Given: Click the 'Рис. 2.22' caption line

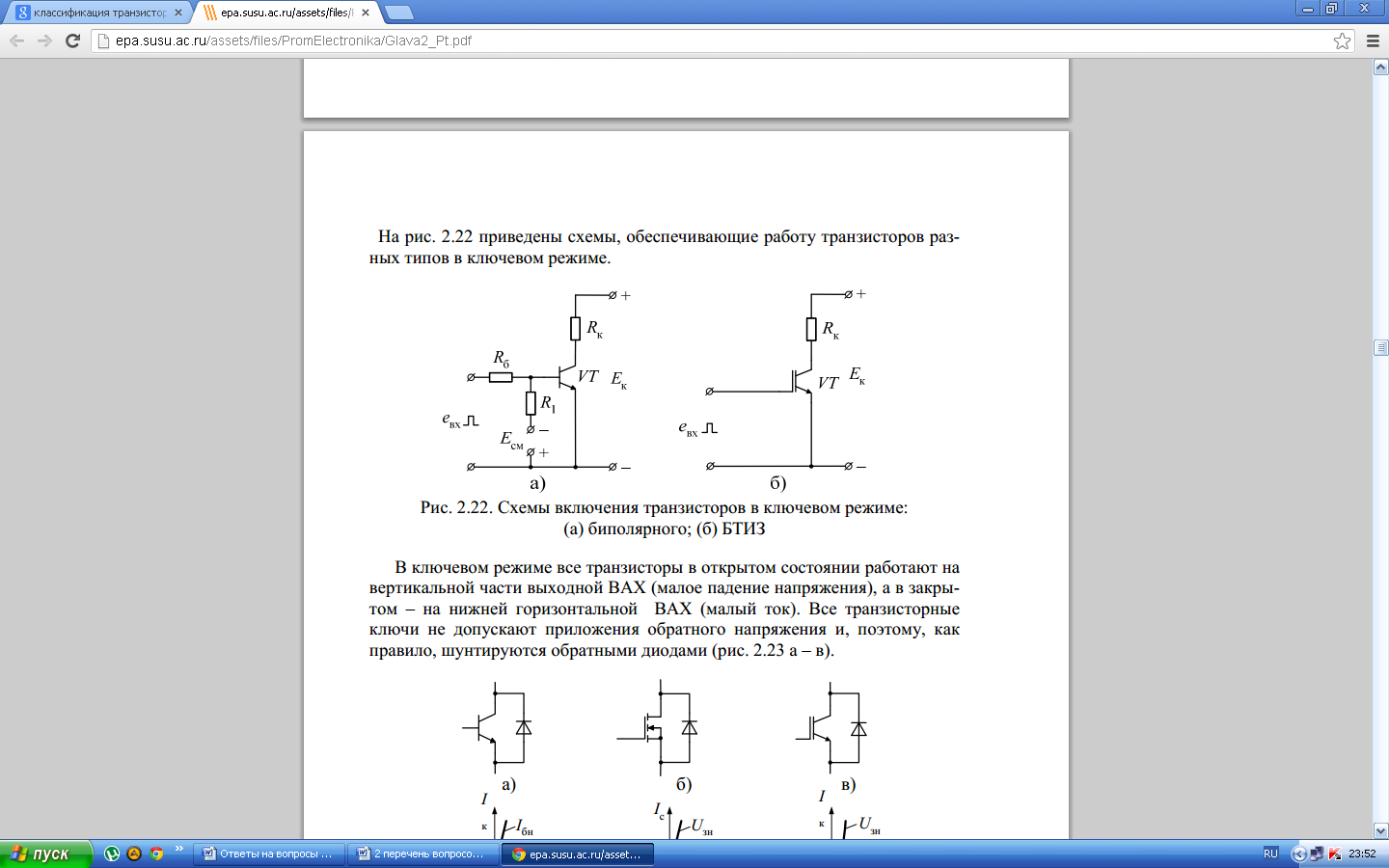Looking at the screenshot, I should coord(664,507).
